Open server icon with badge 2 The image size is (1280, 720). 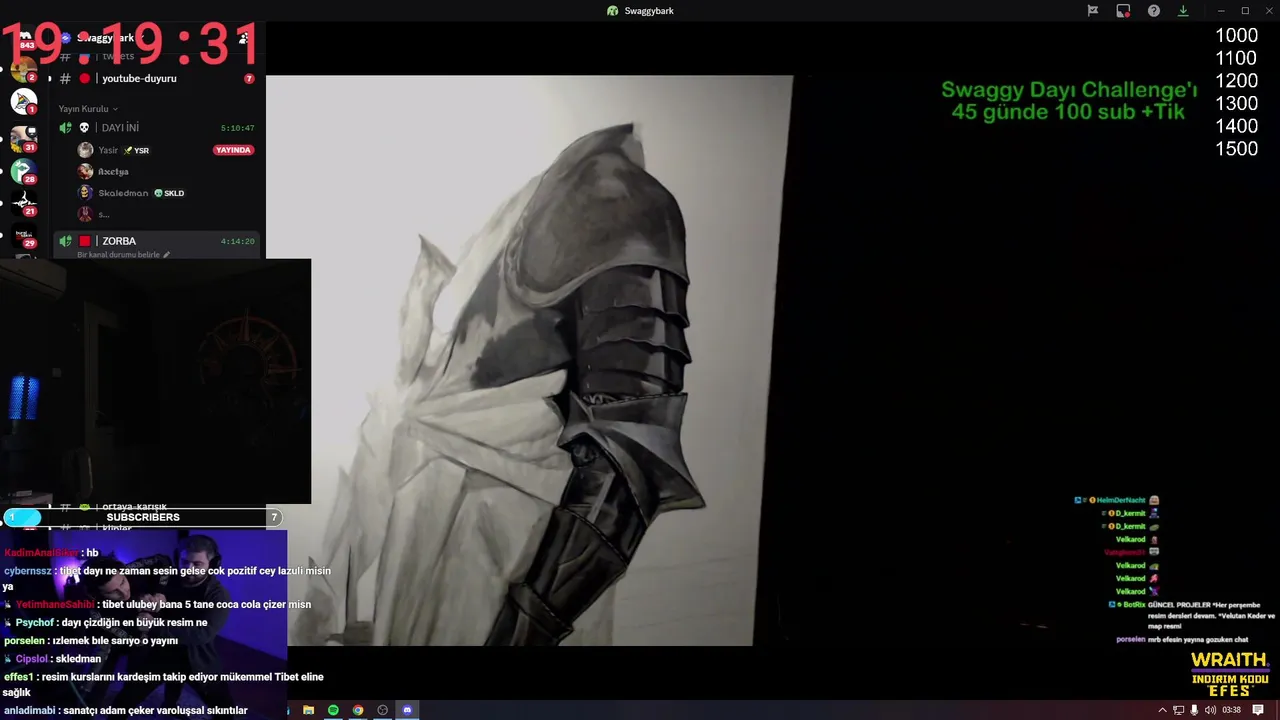pos(23,69)
